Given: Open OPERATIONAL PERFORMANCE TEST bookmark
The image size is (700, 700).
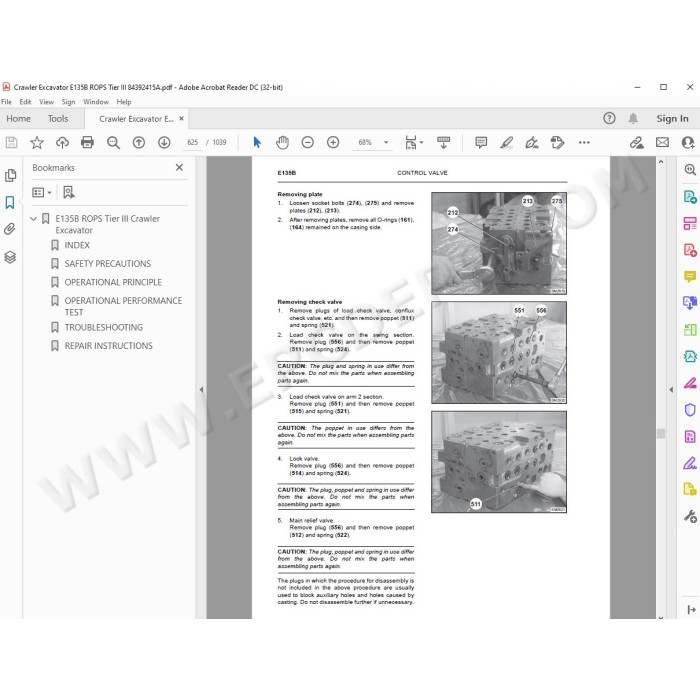Looking at the screenshot, I should coord(123,306).
